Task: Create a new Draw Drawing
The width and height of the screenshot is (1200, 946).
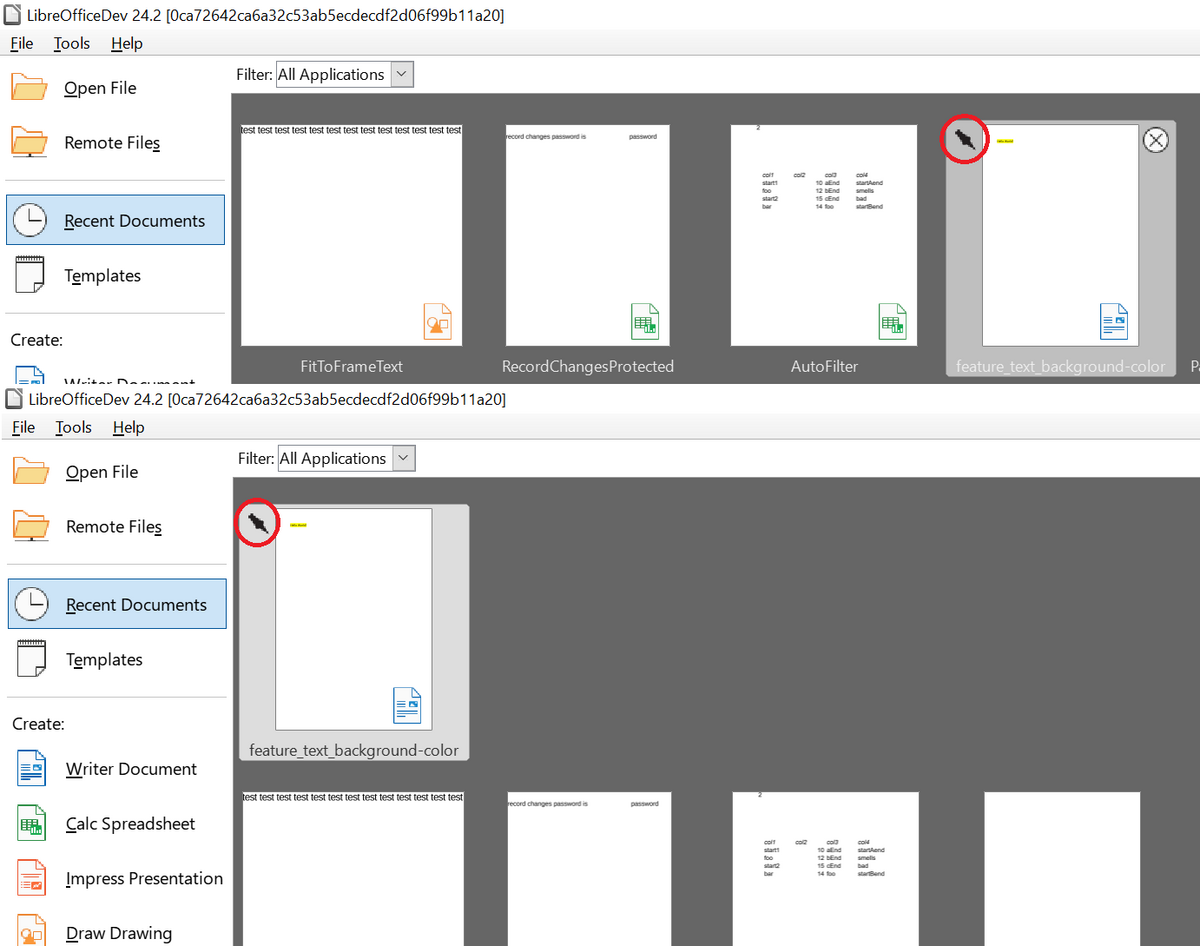Action: click(x=118, y=932)
